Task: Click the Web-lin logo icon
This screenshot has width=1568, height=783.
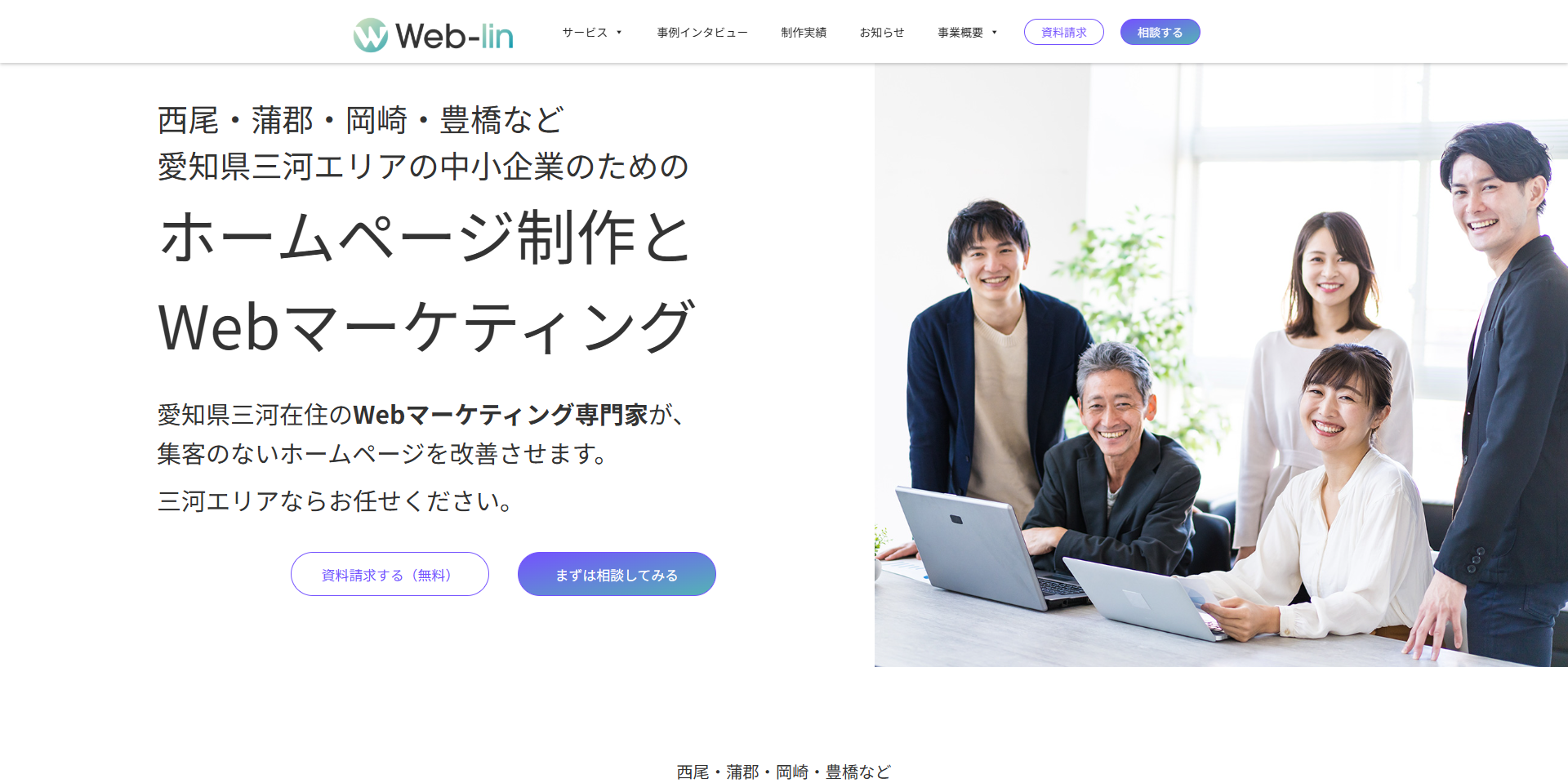Action: pyautogui.click(x=371, y=35)
